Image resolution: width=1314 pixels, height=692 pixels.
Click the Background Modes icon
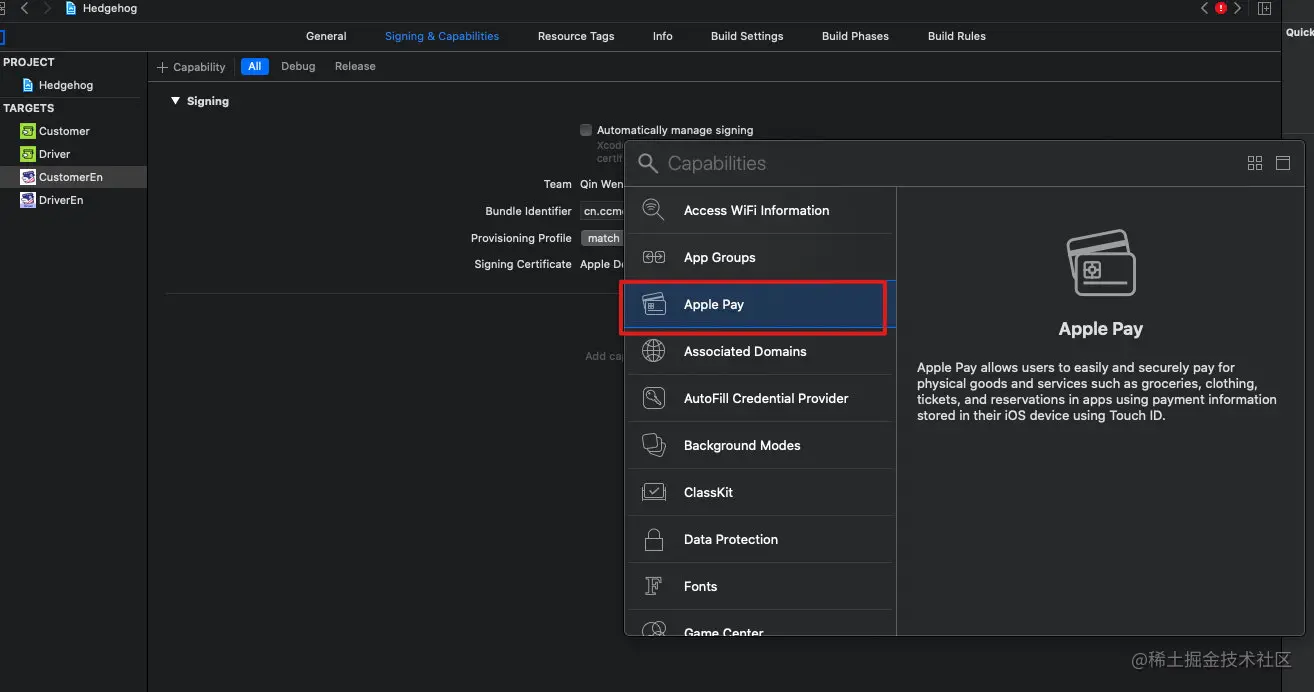[x=653, y=445]
